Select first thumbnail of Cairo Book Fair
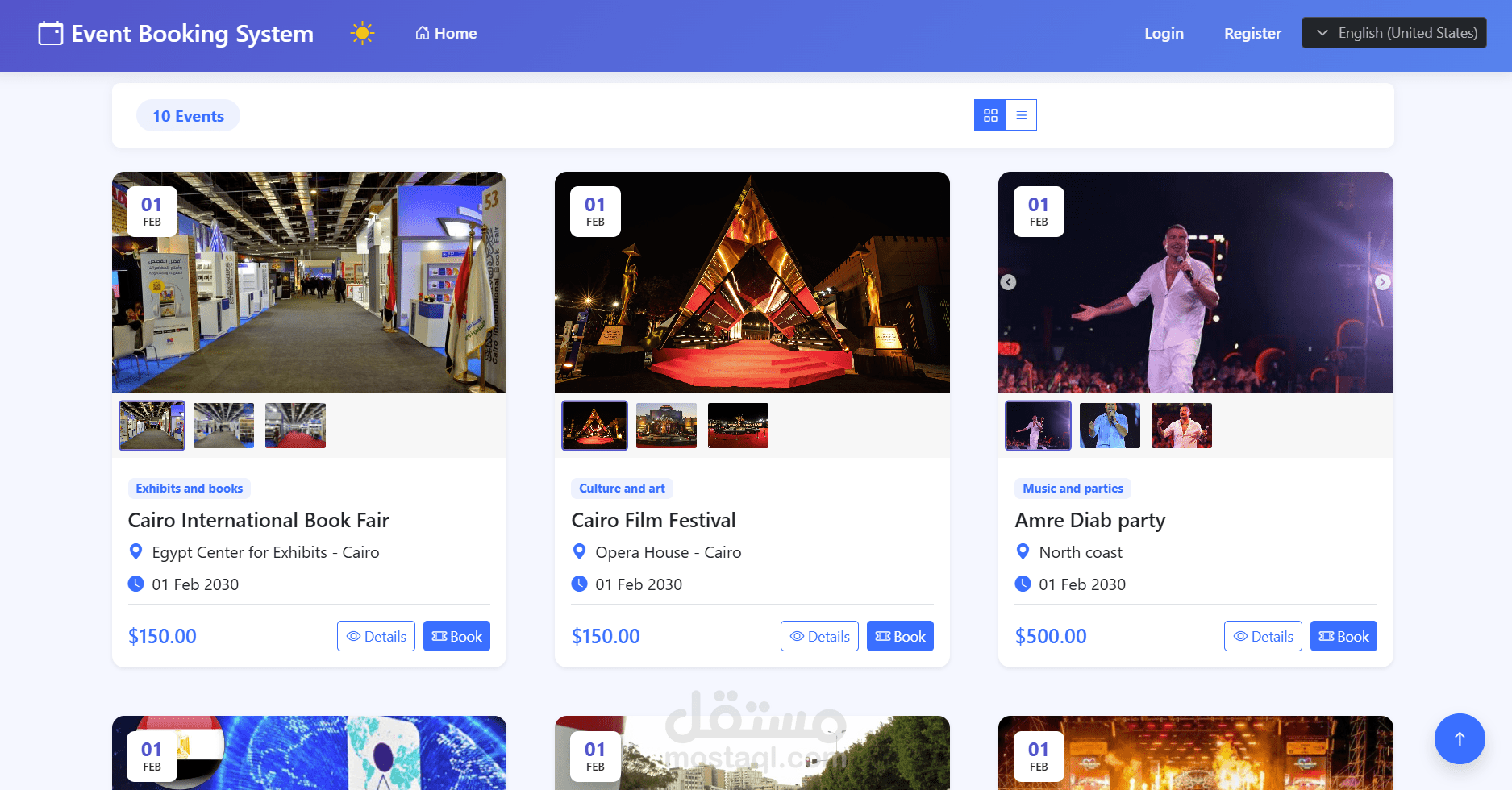 pos(152,426)
